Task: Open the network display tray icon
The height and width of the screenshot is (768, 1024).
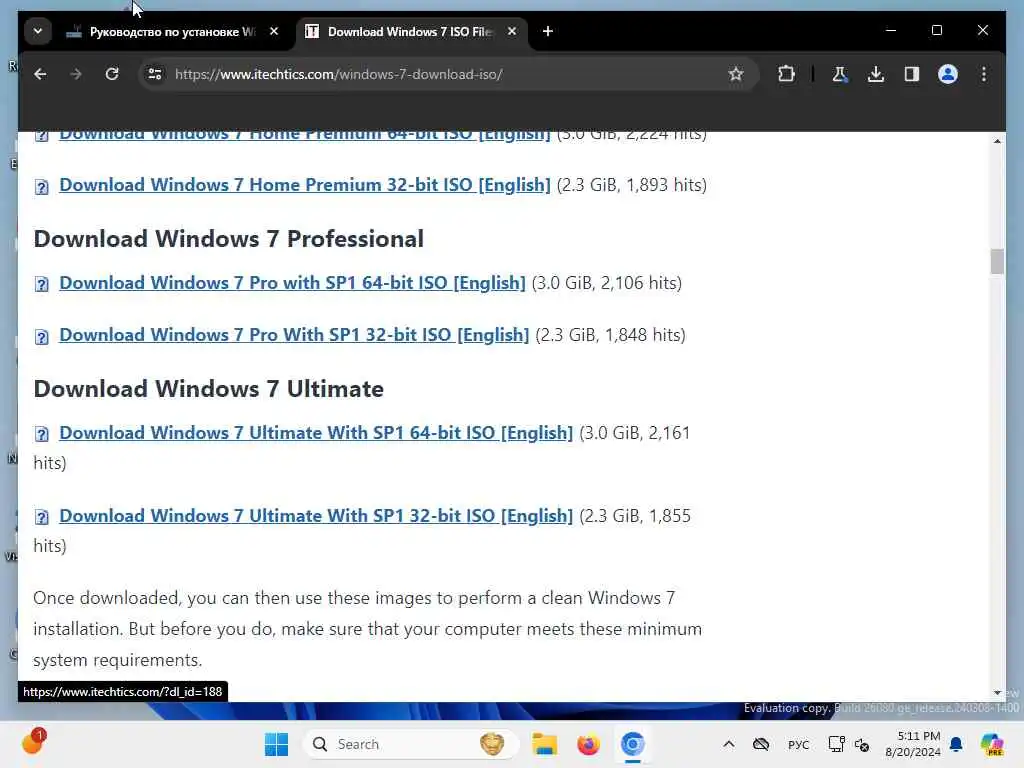Action: point(837,744)
